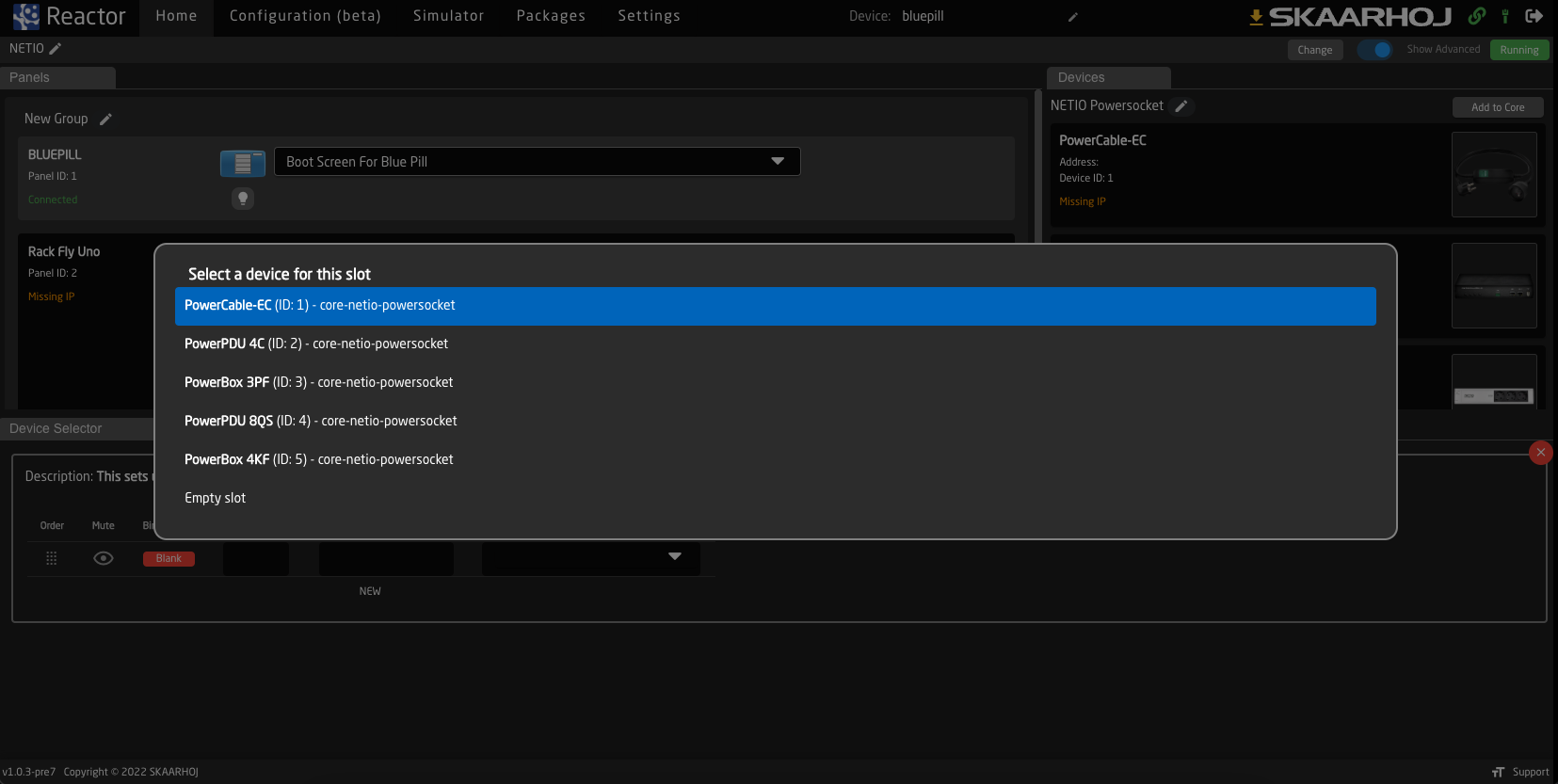Select the Panels section tab
The height and width of the screenshot is (784, 1558).
click(x=57, y=77)
